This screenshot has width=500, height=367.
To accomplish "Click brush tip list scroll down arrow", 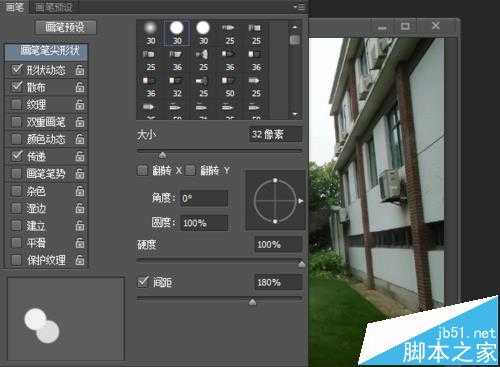I will [x=295, y=114].
